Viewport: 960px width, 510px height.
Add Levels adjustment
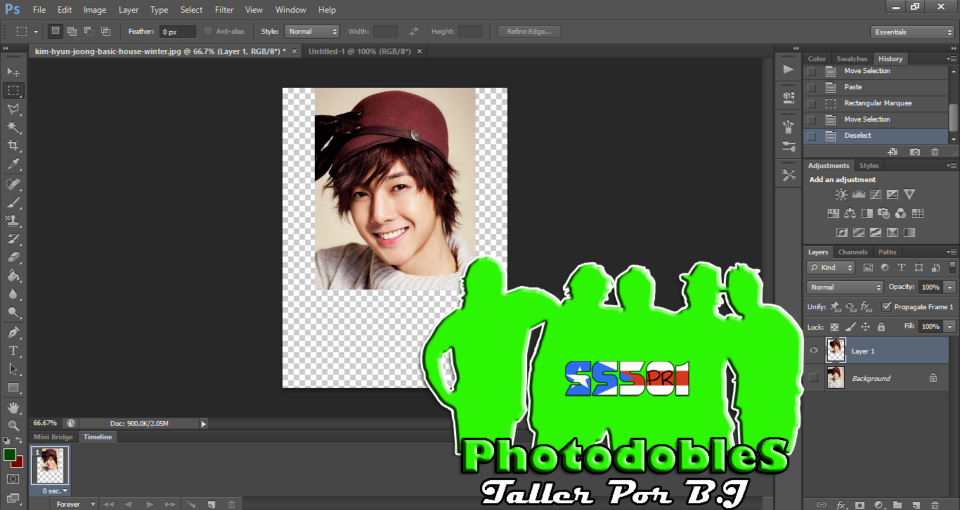click(858, 195)
